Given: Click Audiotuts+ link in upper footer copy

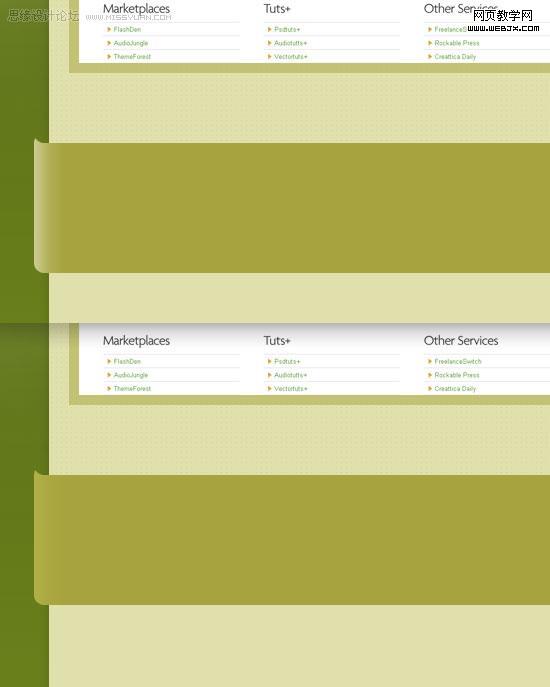Looking at the screenshot, I should 291,43.
